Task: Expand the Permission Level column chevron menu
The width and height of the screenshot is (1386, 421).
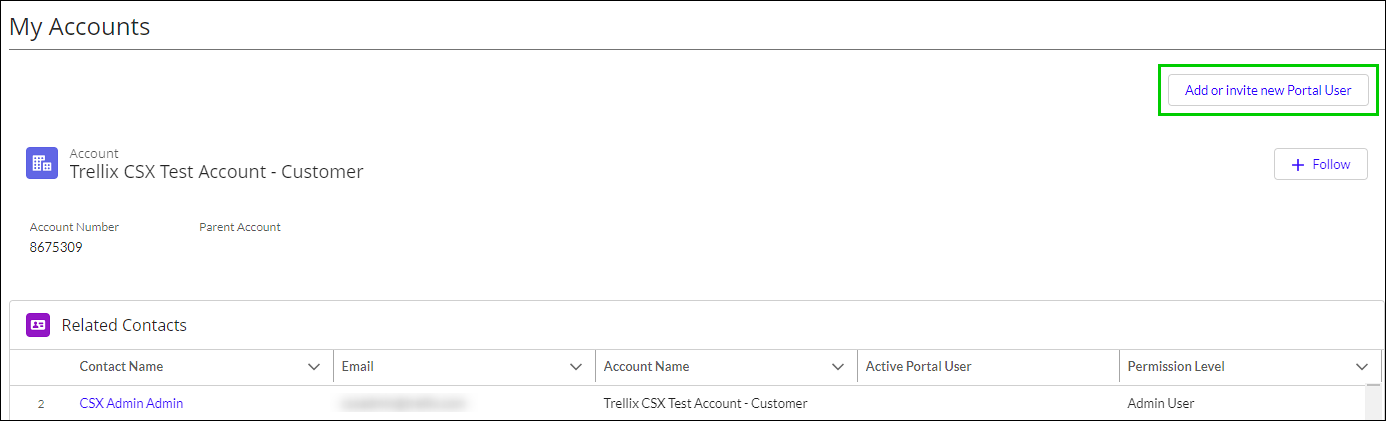Action: coord(1362,367)
